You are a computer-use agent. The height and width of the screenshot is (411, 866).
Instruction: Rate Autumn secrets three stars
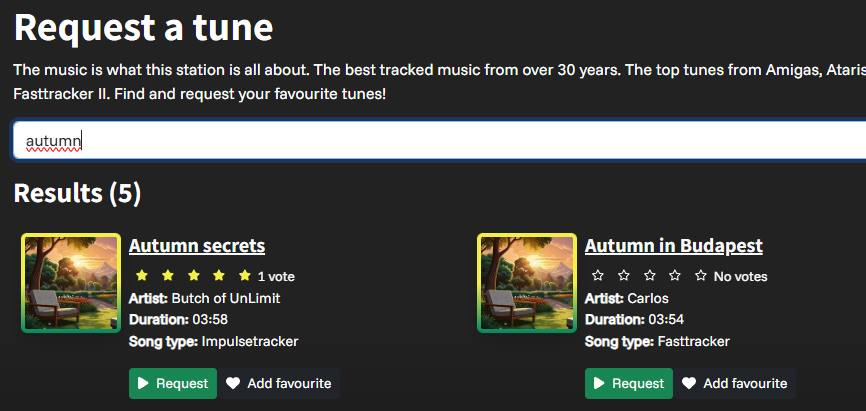pos(193,275)
